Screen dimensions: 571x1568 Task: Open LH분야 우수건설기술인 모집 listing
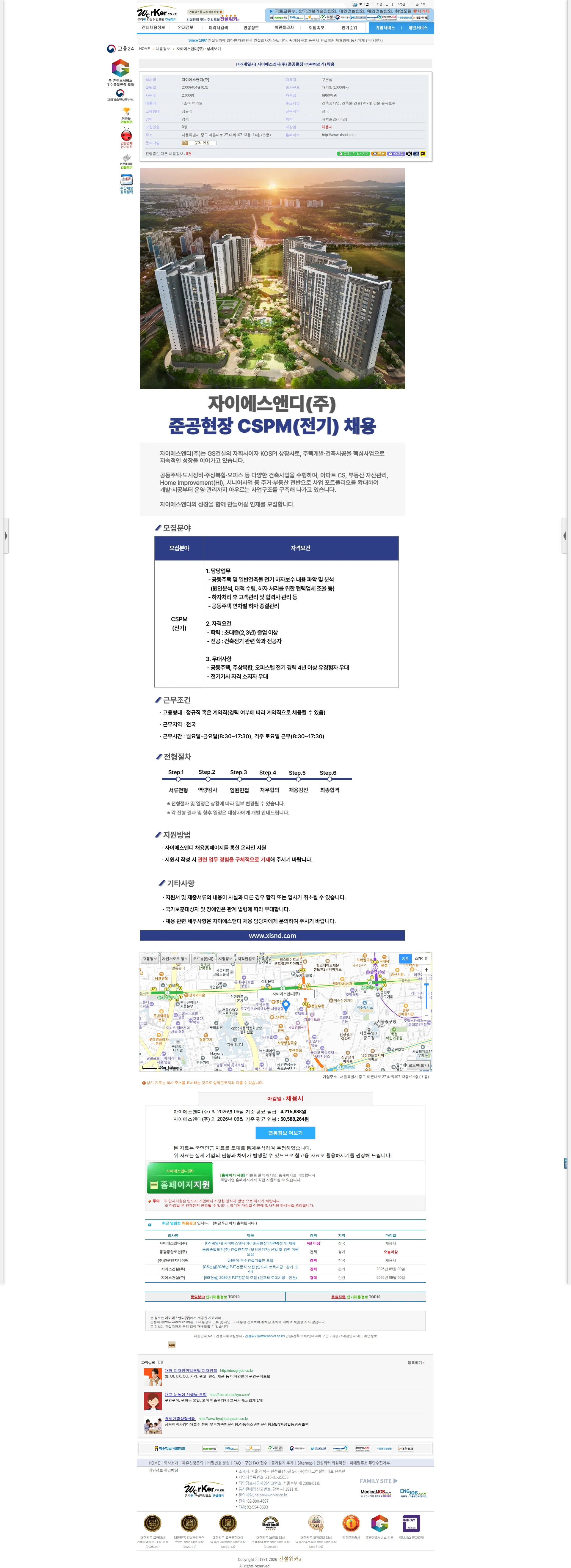coord(250,1260)
